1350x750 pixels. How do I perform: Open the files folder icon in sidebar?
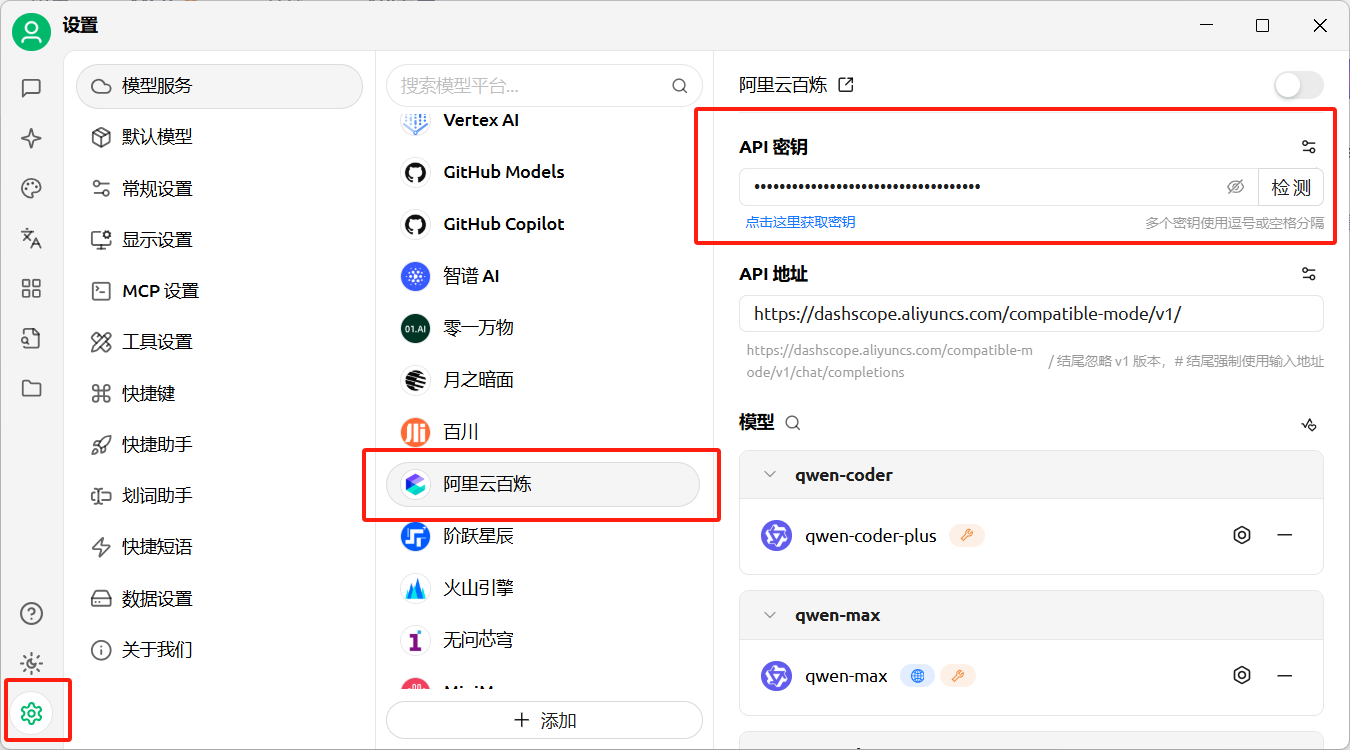pyautogui.click(x=31, y=388)
